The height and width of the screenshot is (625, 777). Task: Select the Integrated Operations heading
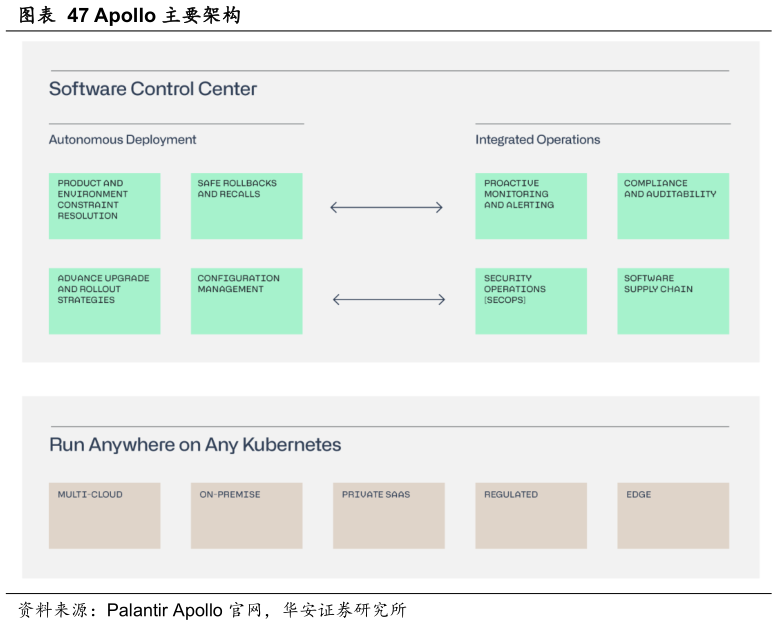pos(537,140)
